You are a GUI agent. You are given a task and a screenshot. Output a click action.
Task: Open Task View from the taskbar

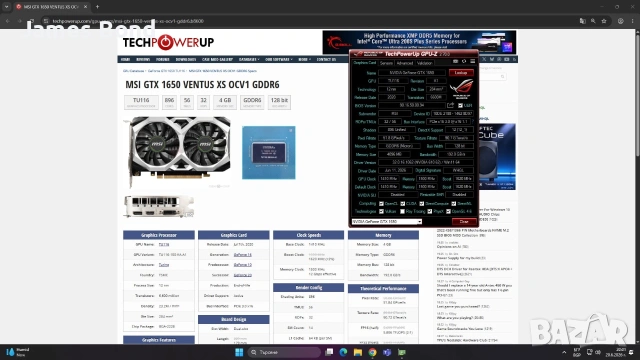329,352
